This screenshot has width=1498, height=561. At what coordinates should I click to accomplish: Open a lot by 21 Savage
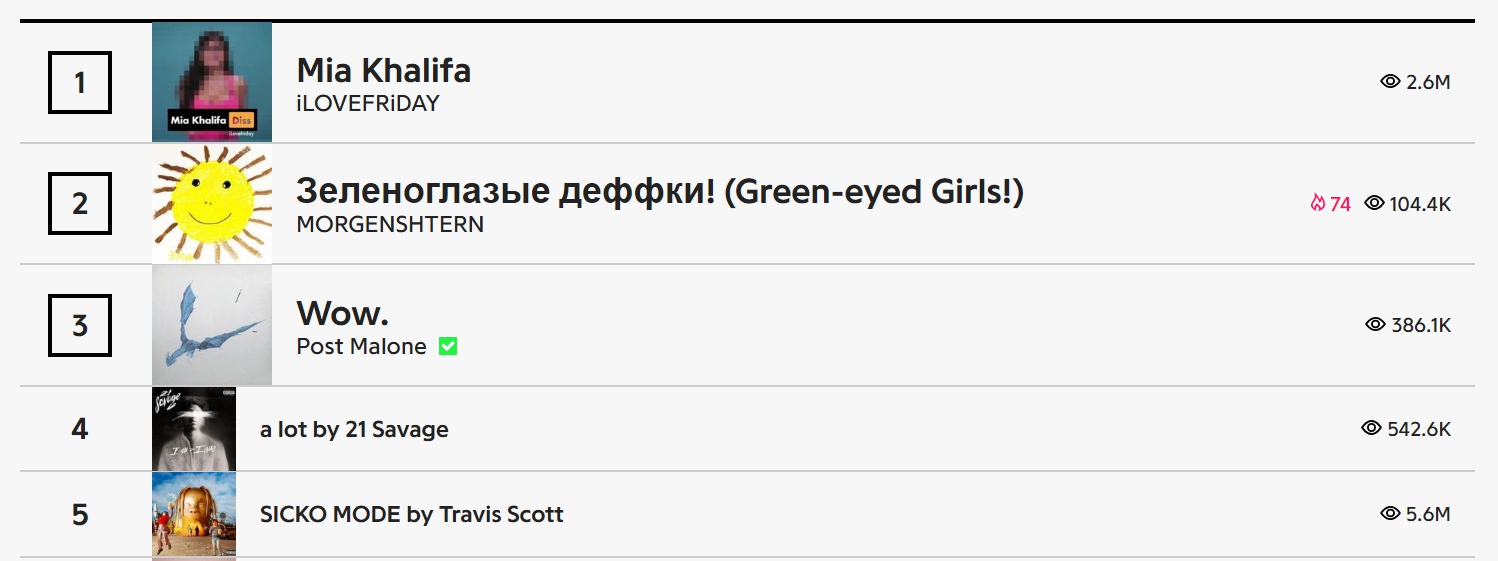tap(354, 430)
